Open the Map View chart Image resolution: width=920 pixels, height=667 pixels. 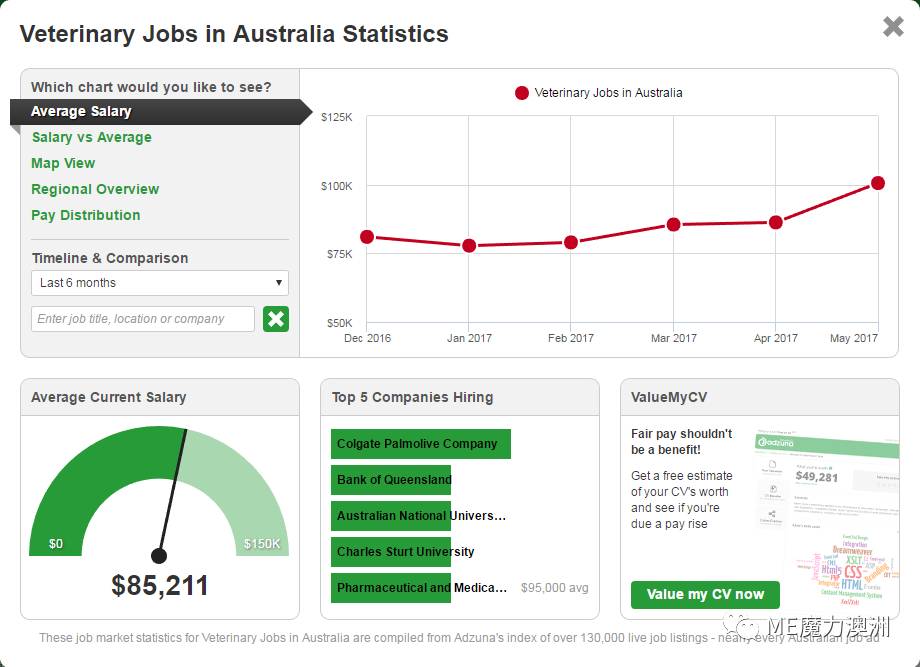pyautogui.click(x=63, y=163)
